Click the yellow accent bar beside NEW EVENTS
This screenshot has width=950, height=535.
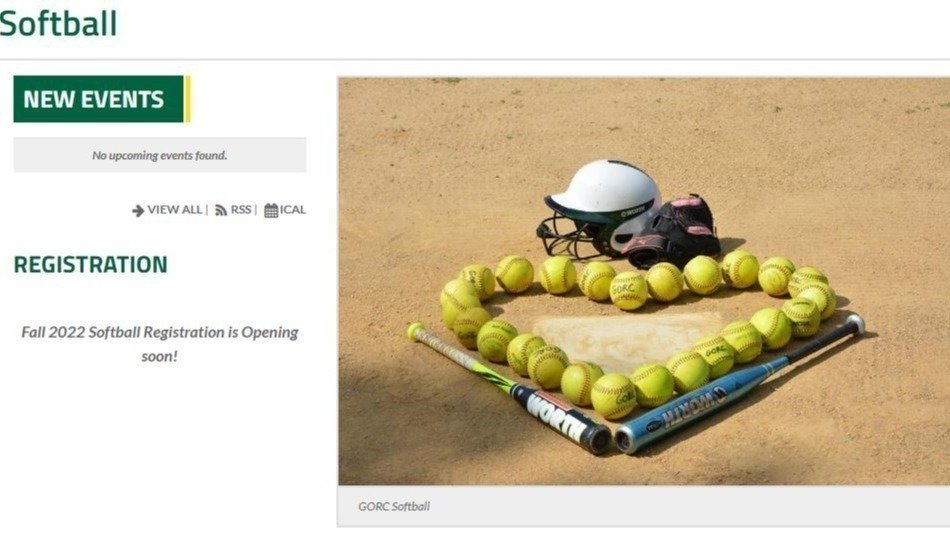(x=187, y=99)
